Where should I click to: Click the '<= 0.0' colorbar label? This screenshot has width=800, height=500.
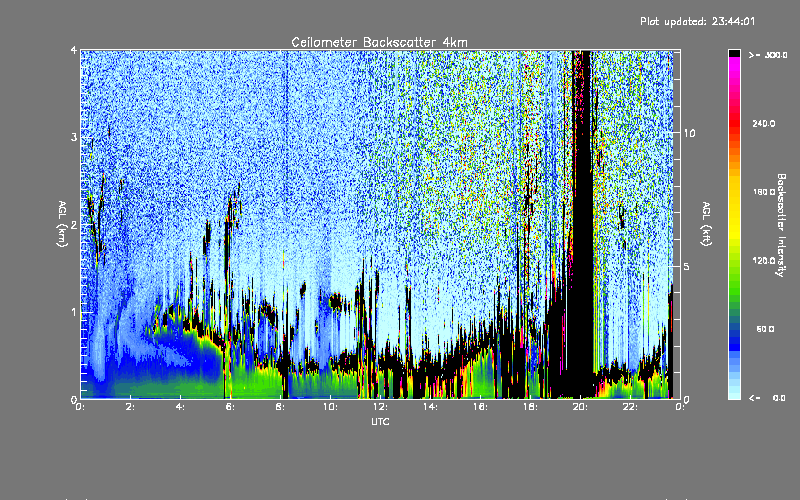click(767, 398)
